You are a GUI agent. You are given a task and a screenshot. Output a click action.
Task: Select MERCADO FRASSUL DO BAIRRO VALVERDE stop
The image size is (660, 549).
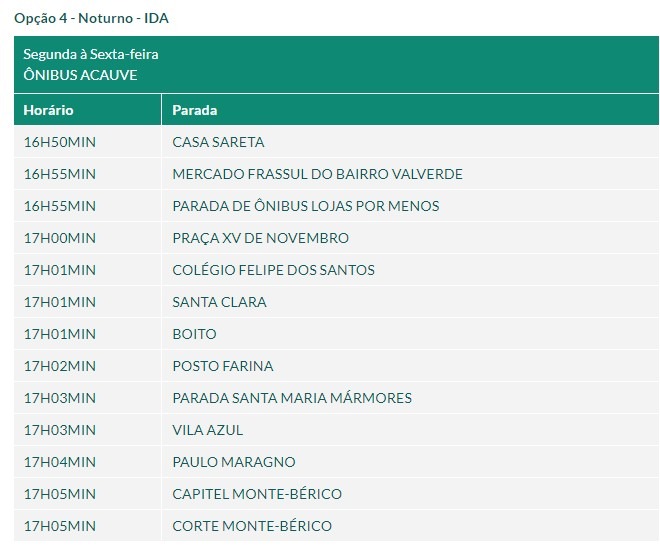click(317, 174)
